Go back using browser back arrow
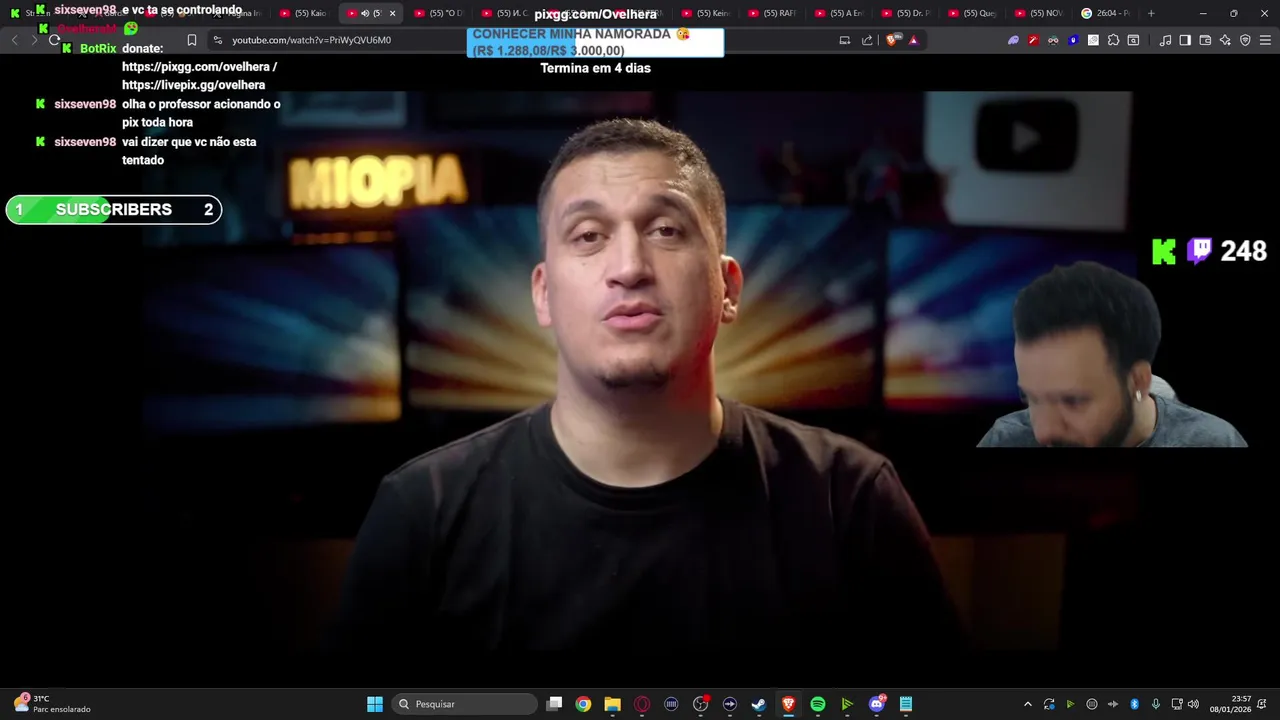 coord(14,40)
